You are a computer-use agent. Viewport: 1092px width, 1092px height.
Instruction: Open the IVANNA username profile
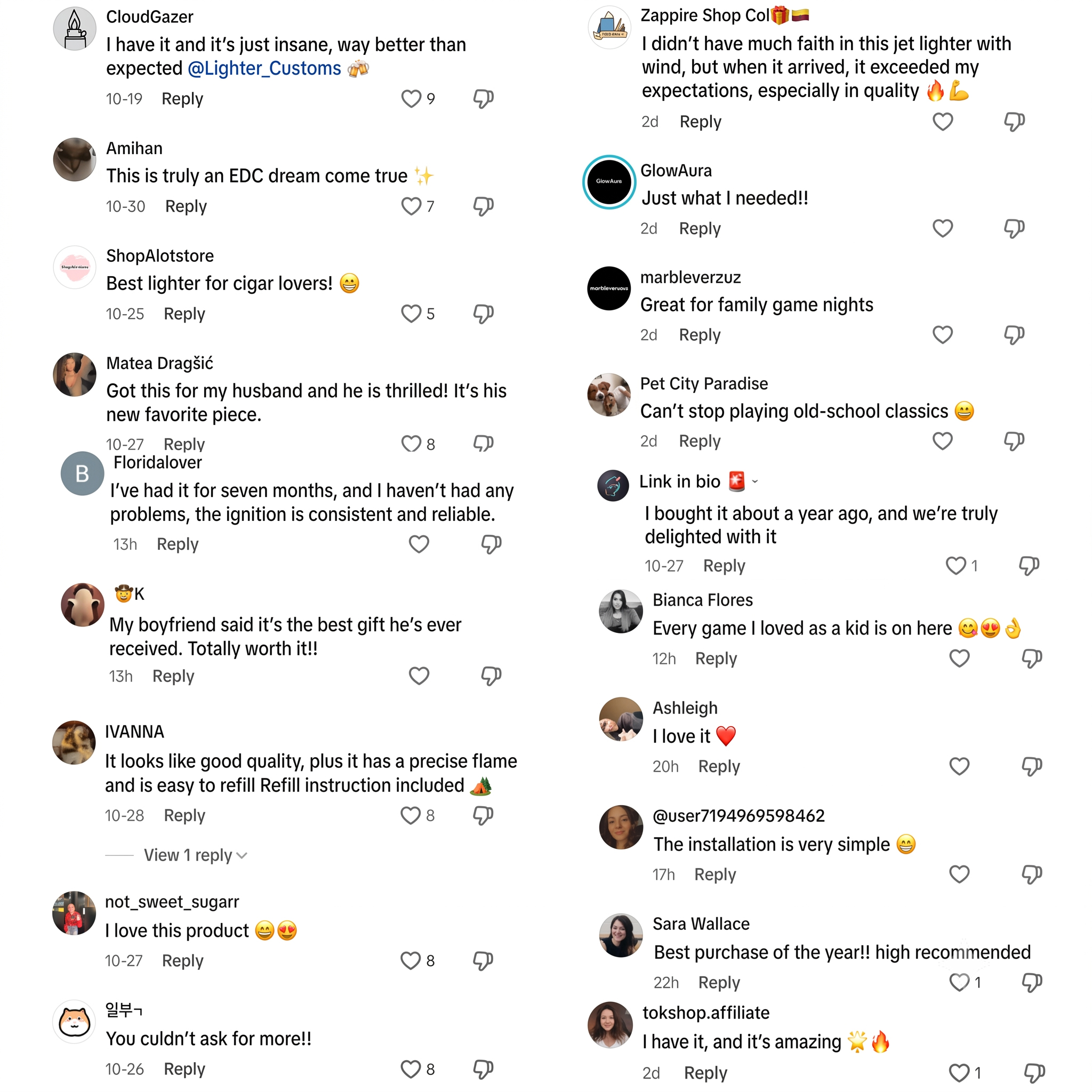134,732
